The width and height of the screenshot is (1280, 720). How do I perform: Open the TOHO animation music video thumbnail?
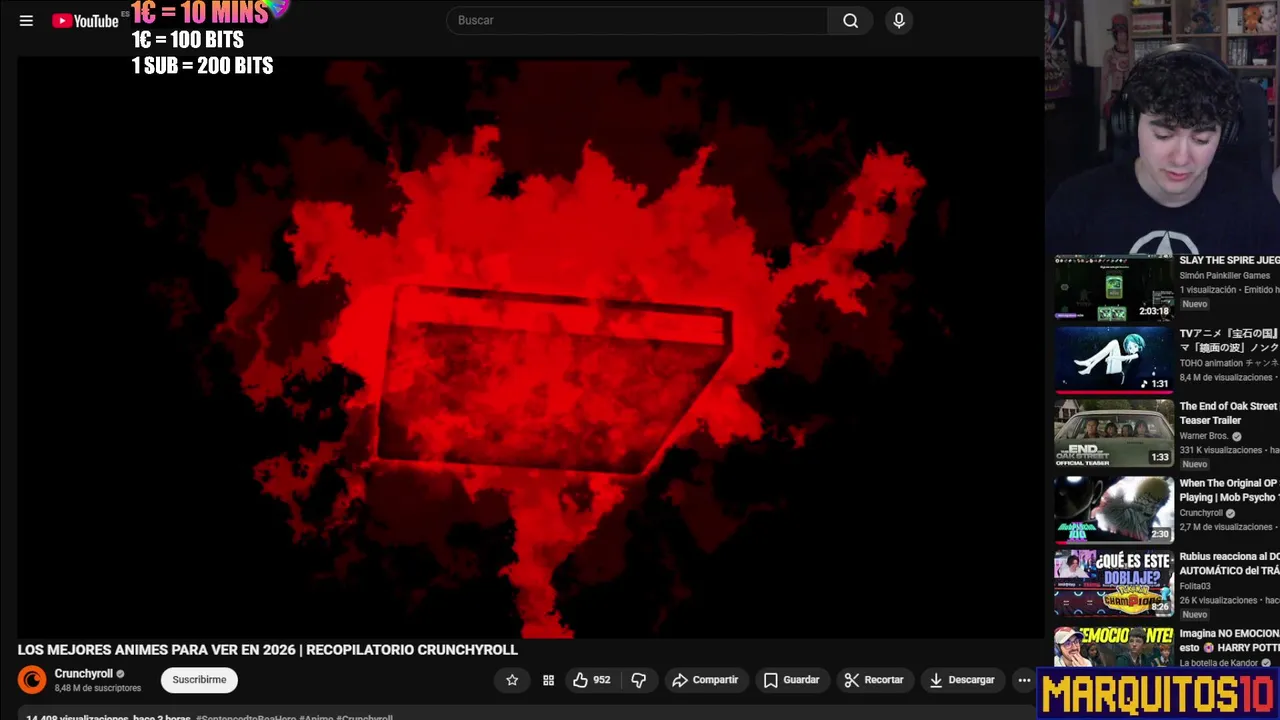[1114, 360]
